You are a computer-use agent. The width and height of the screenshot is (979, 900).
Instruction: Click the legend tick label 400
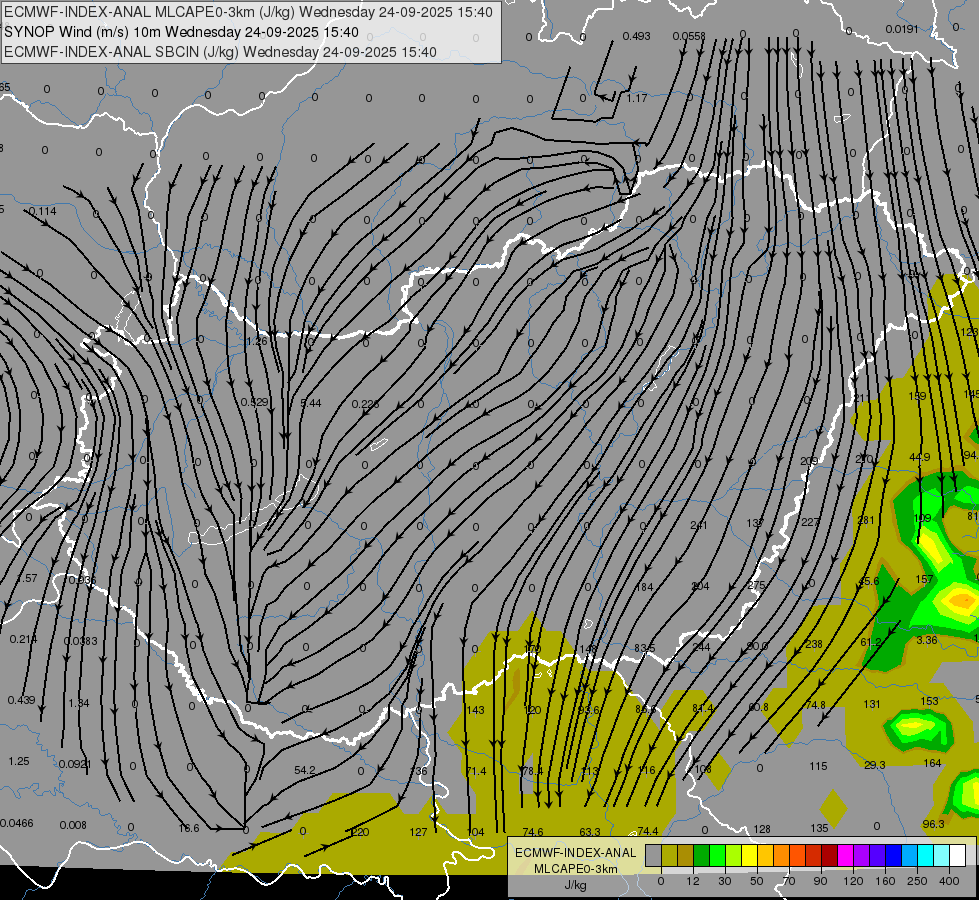pos(949,881)
